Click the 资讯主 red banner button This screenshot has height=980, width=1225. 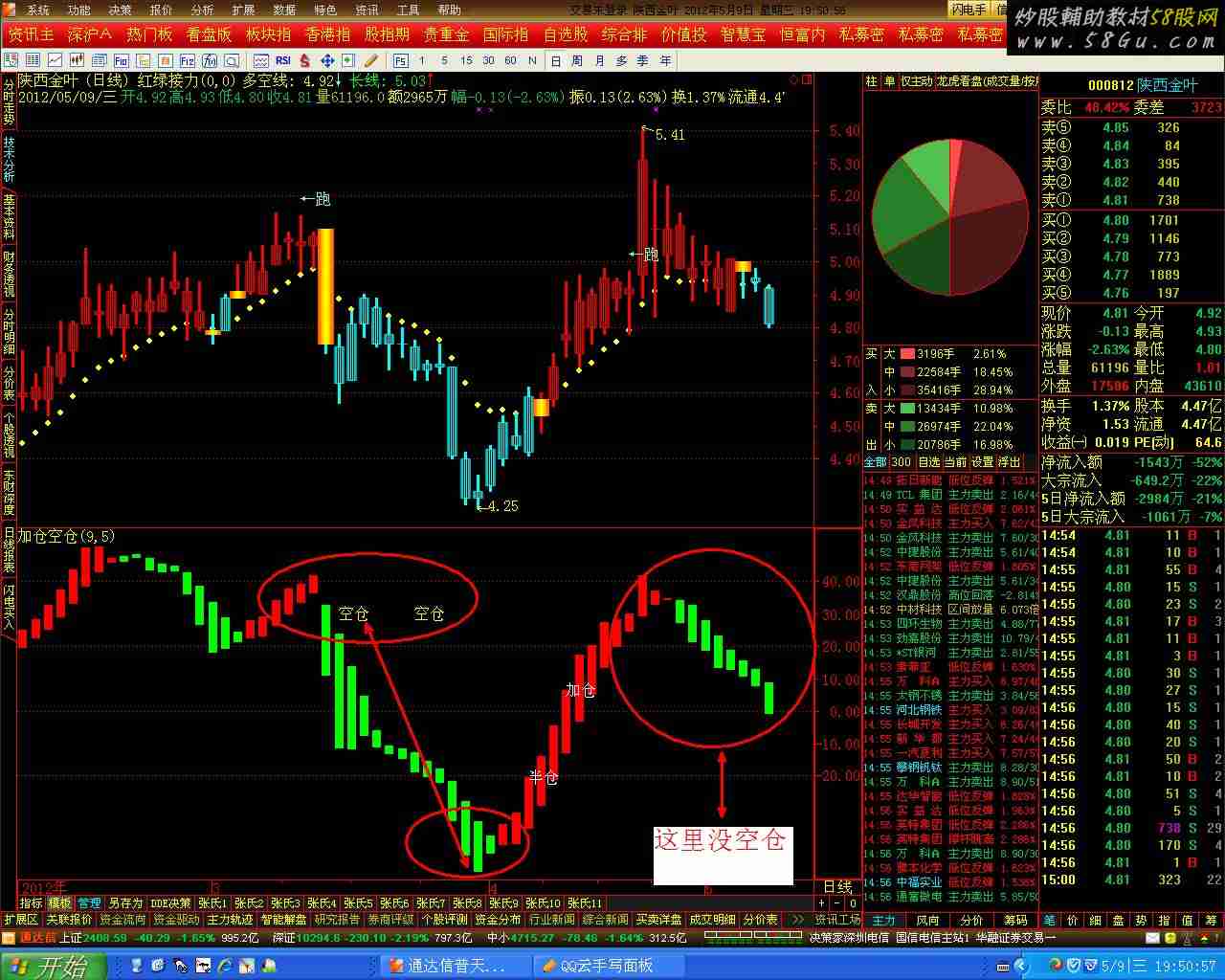pos(31,34)
